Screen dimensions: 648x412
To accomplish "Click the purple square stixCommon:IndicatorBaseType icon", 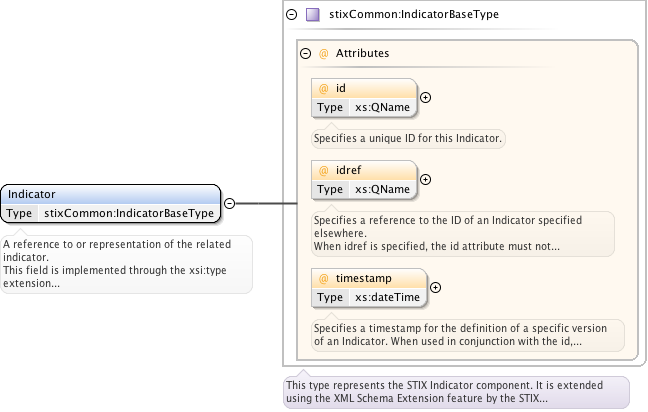I will pos(312,15).
